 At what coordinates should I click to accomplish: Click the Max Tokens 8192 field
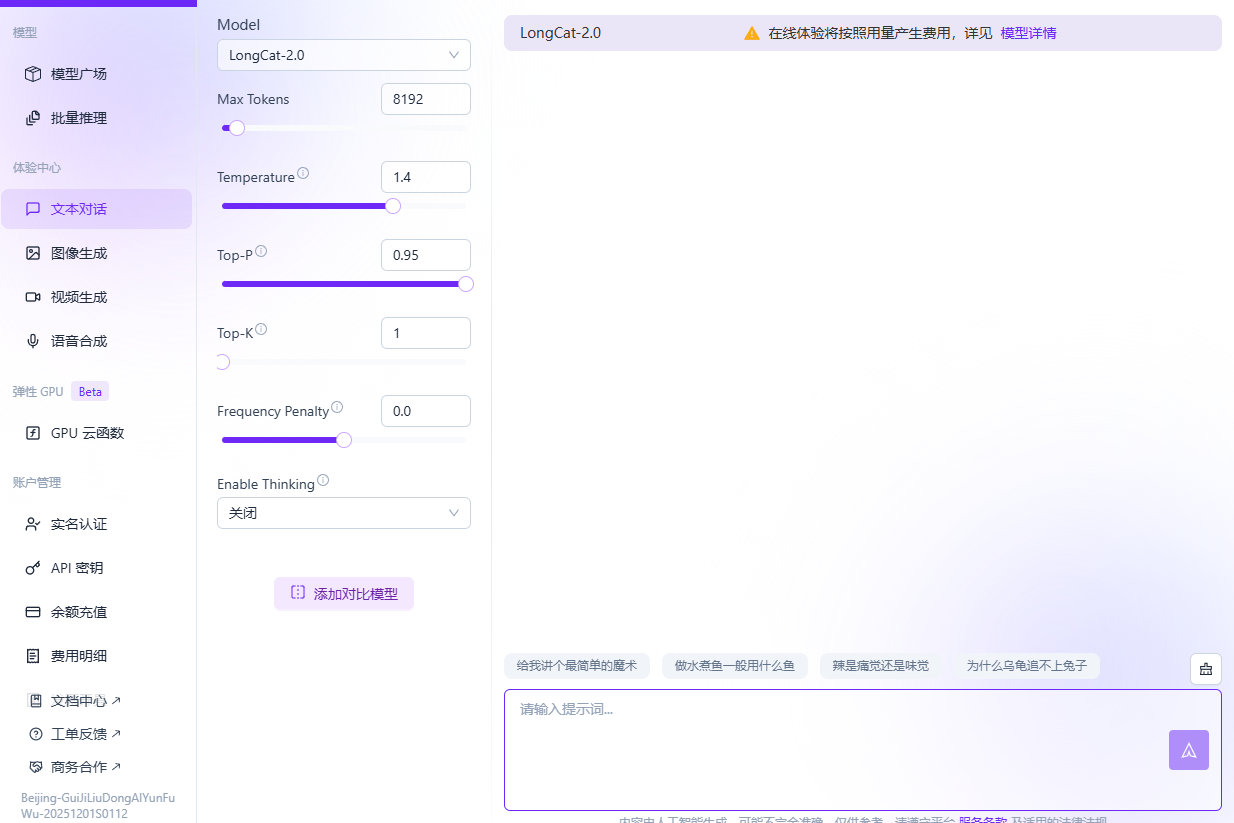tap(426, 99)
